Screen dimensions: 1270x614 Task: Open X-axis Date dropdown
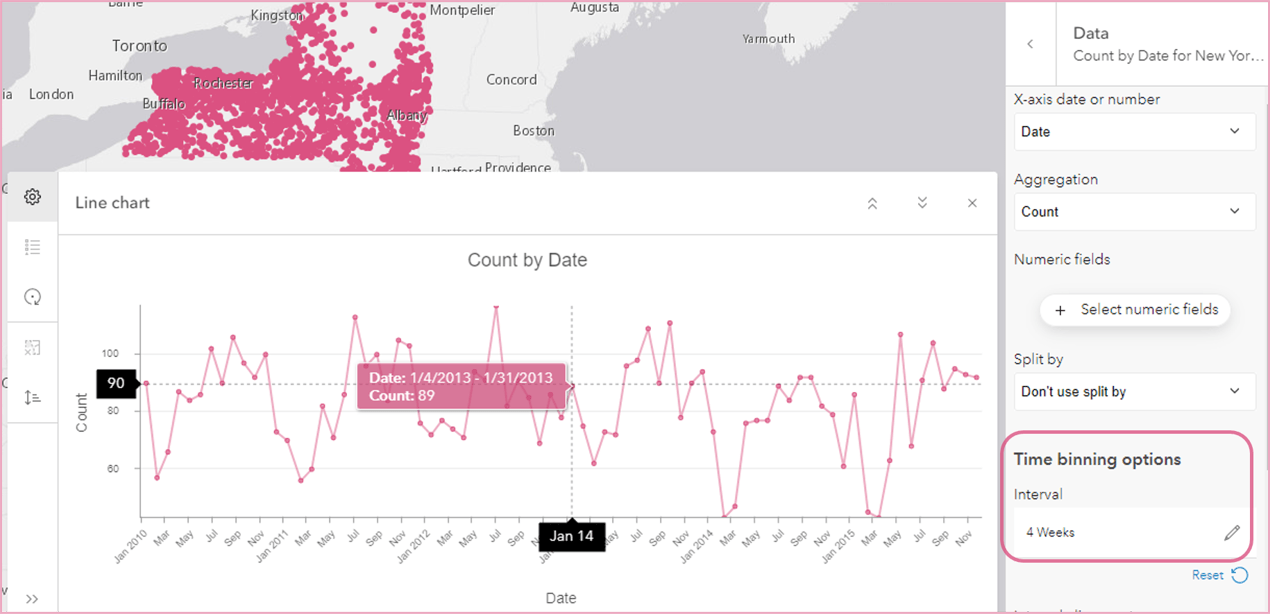1134,132
